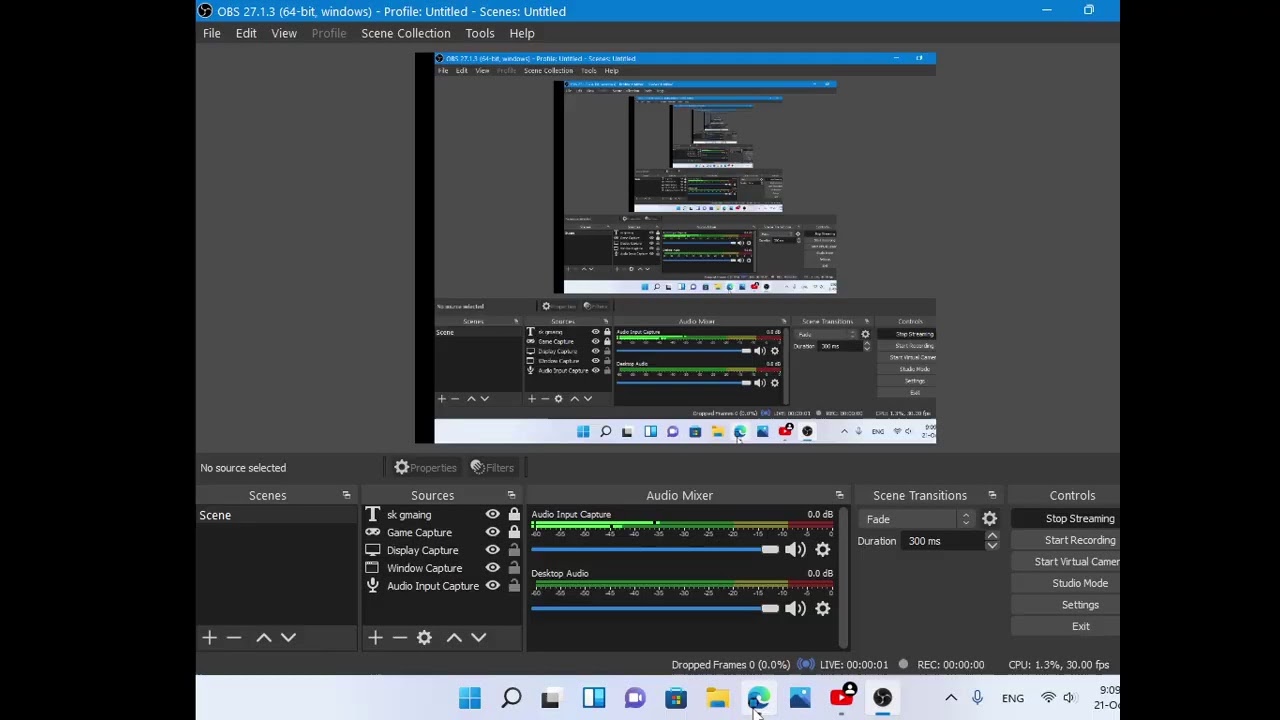Add a new source with plus icon
The image size is (1280, 720).
click(x=375, y=637)
